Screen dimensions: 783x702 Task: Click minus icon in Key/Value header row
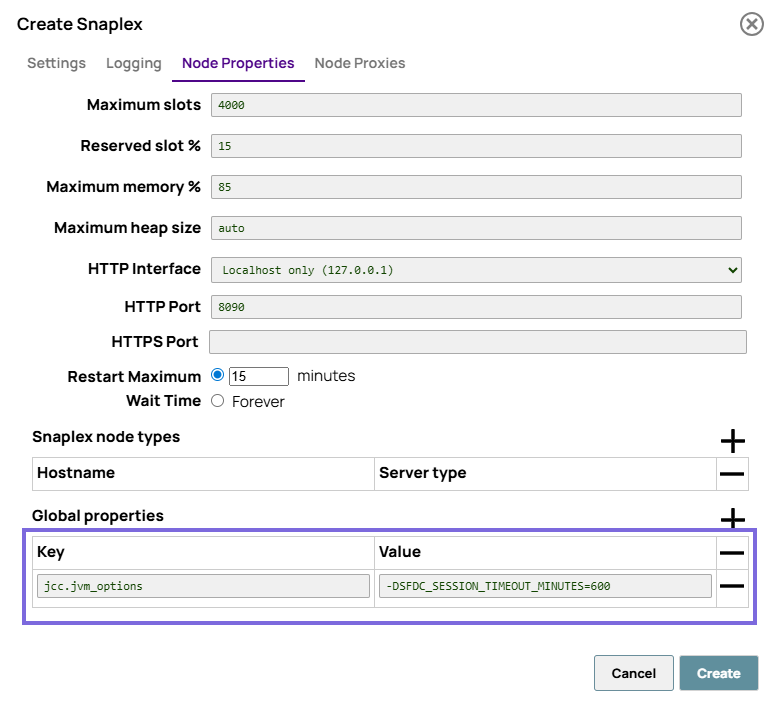(x=732, y=553)
